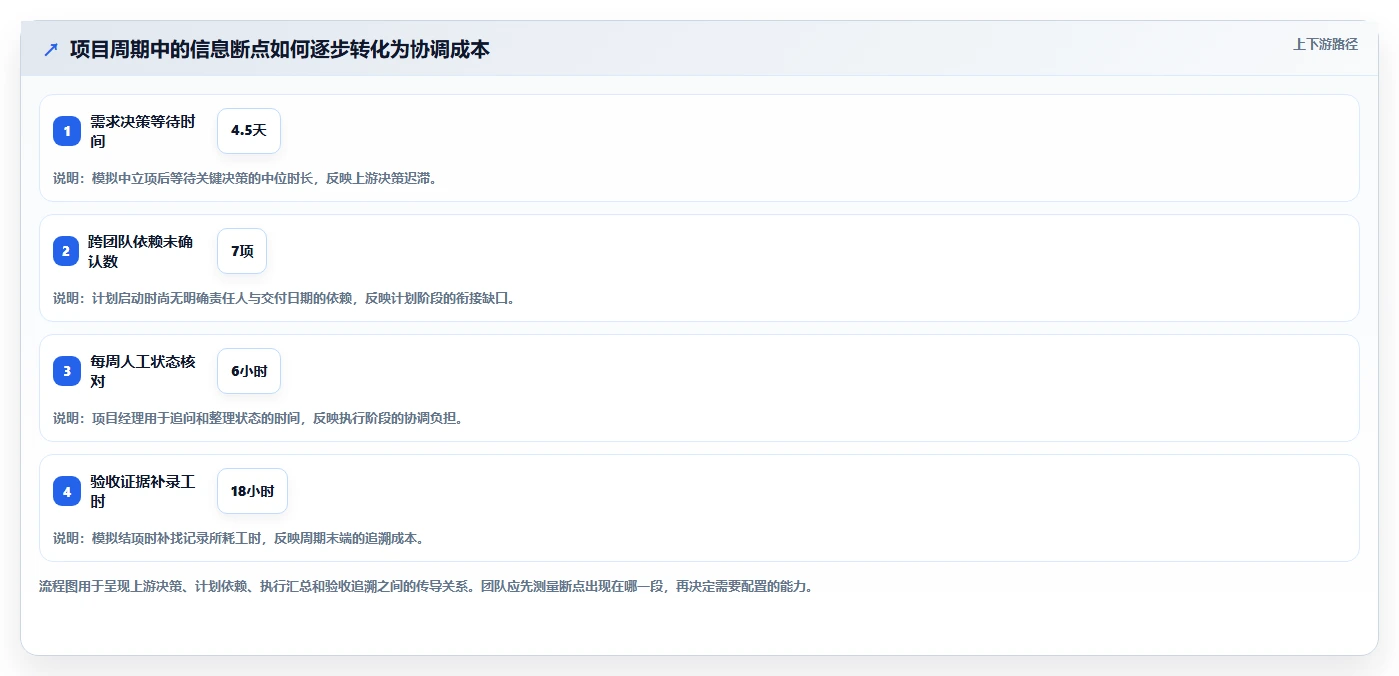Click the arrow icon beside the title
The image size is (1399, 676).
point(51,50)
